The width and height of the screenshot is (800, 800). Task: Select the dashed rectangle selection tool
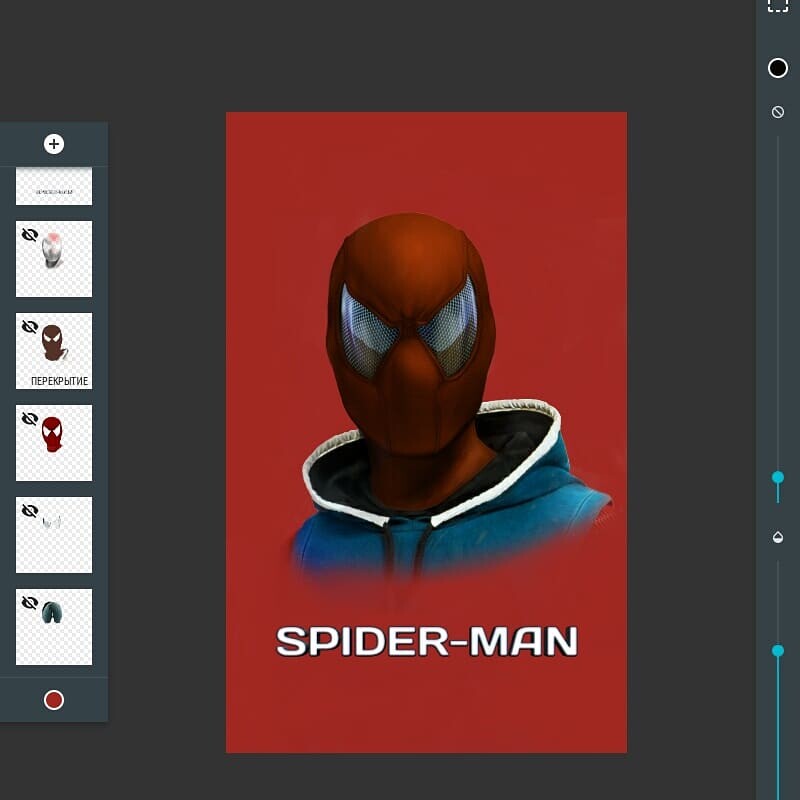778,4
